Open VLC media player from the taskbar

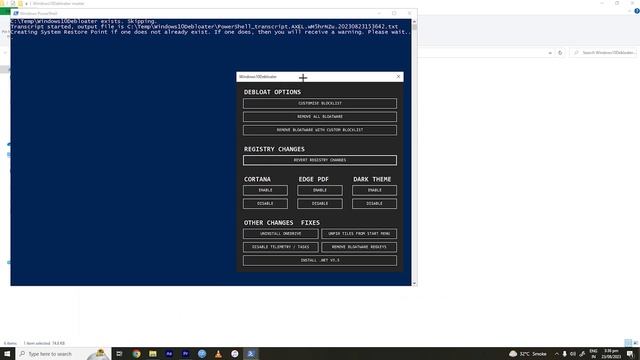pos(218,354)
